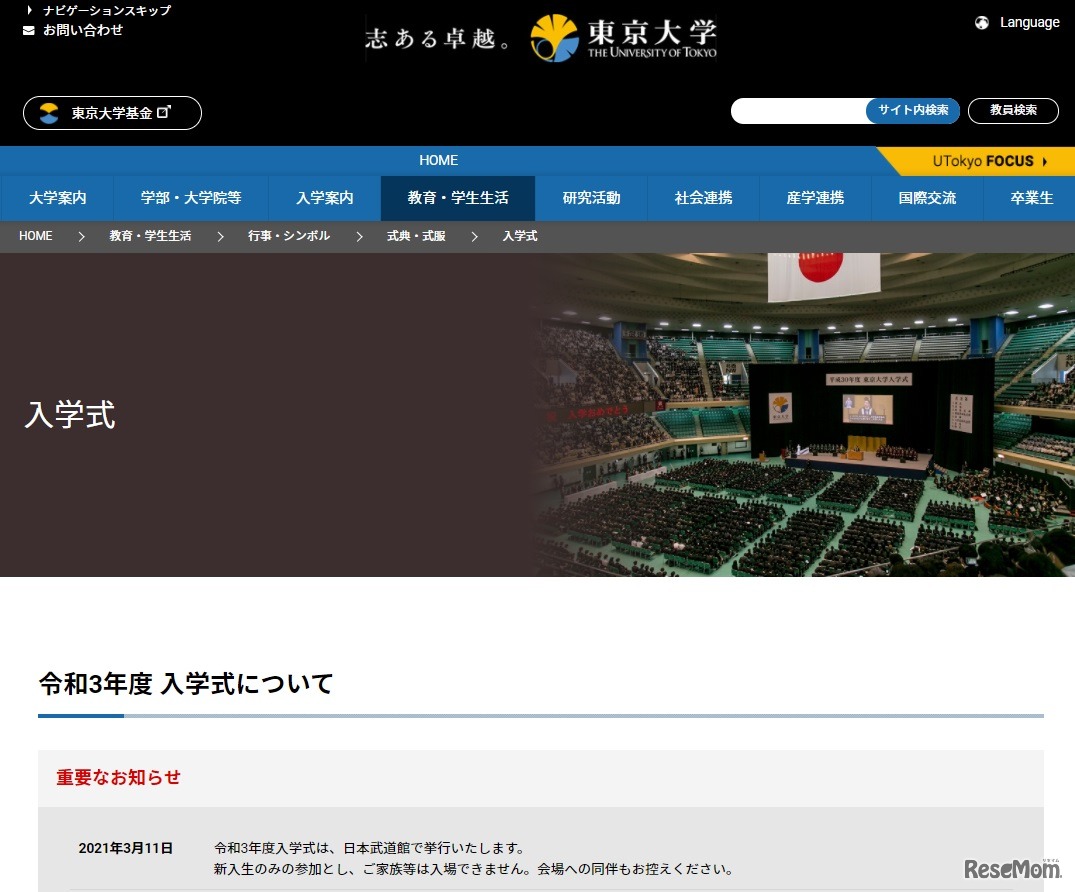
Task: Click the large 入学式 page title
Action: (x=70, y=415)
